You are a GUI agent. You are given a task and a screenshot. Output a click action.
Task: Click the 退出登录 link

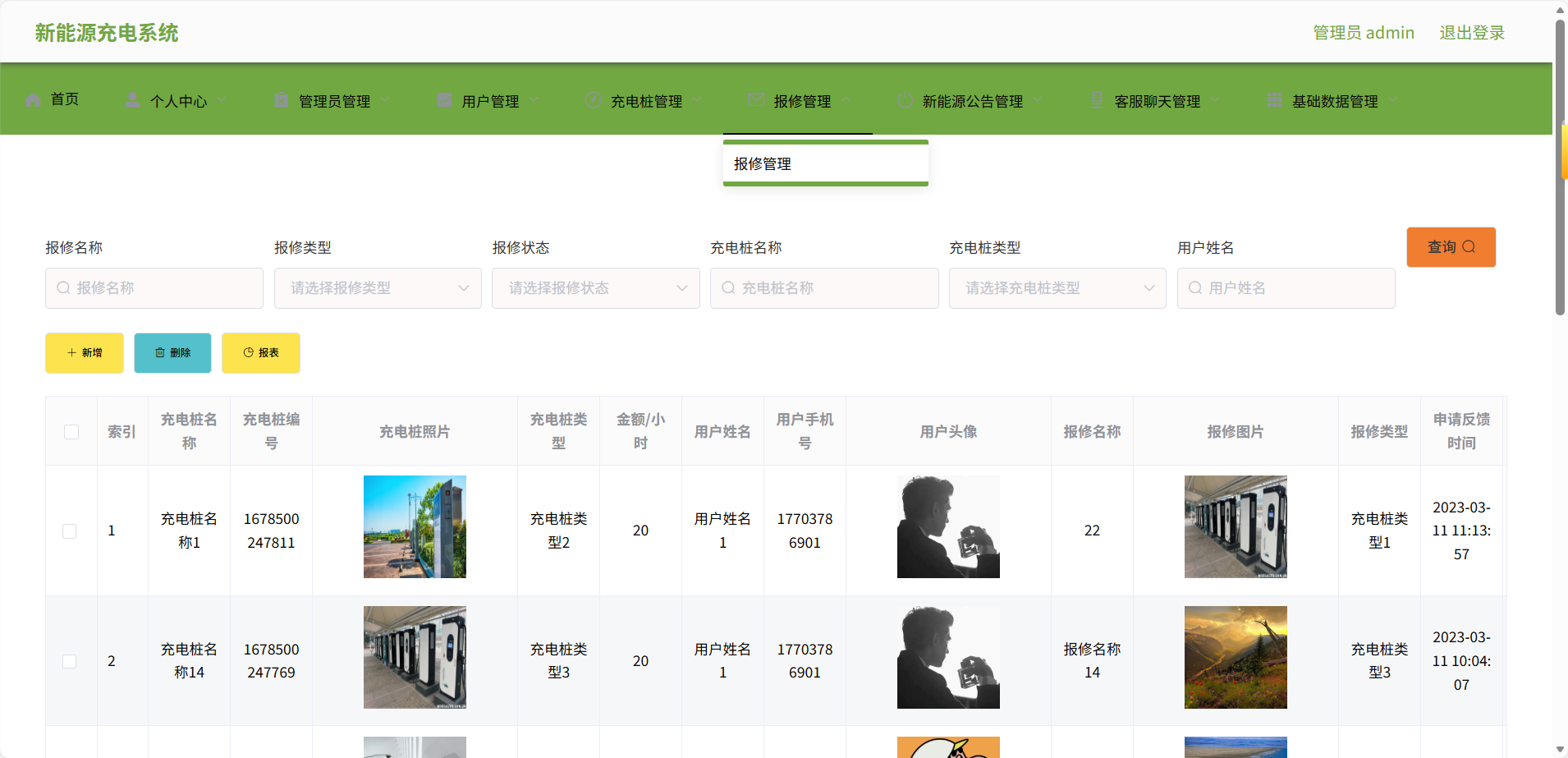tap(1472, 33)
